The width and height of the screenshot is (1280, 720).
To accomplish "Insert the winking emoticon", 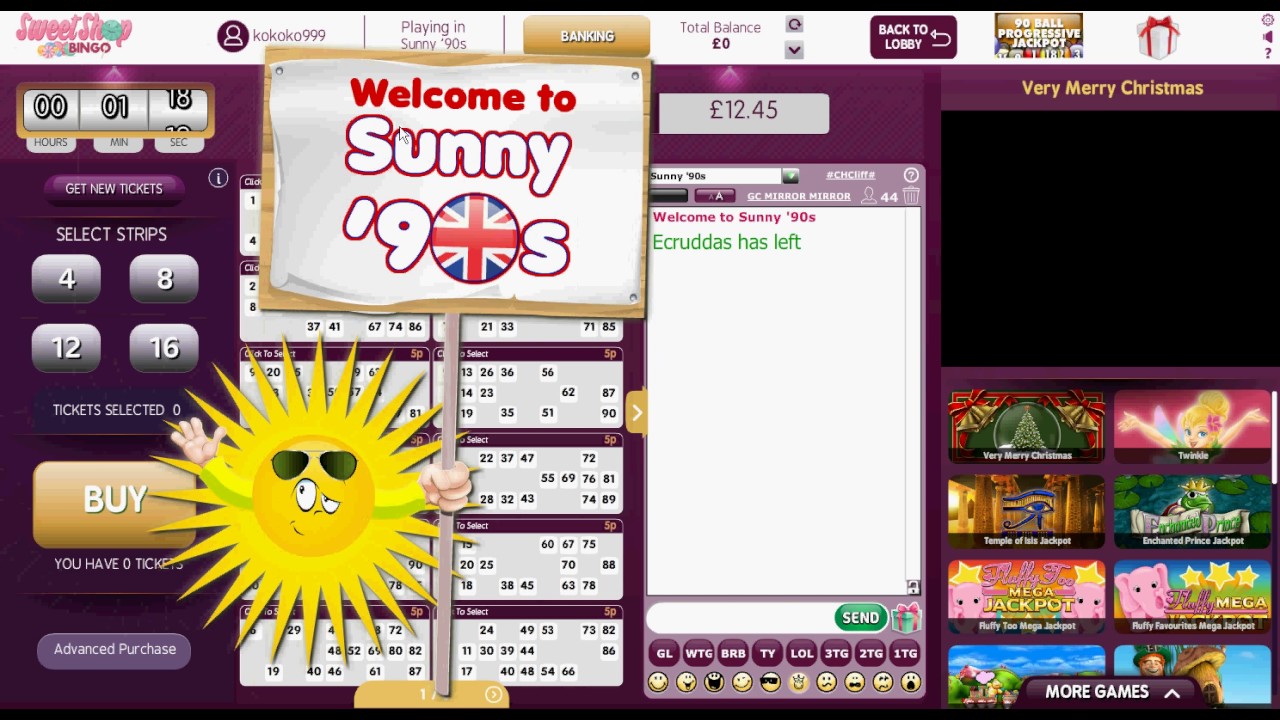I will click(x=742, y=681).
